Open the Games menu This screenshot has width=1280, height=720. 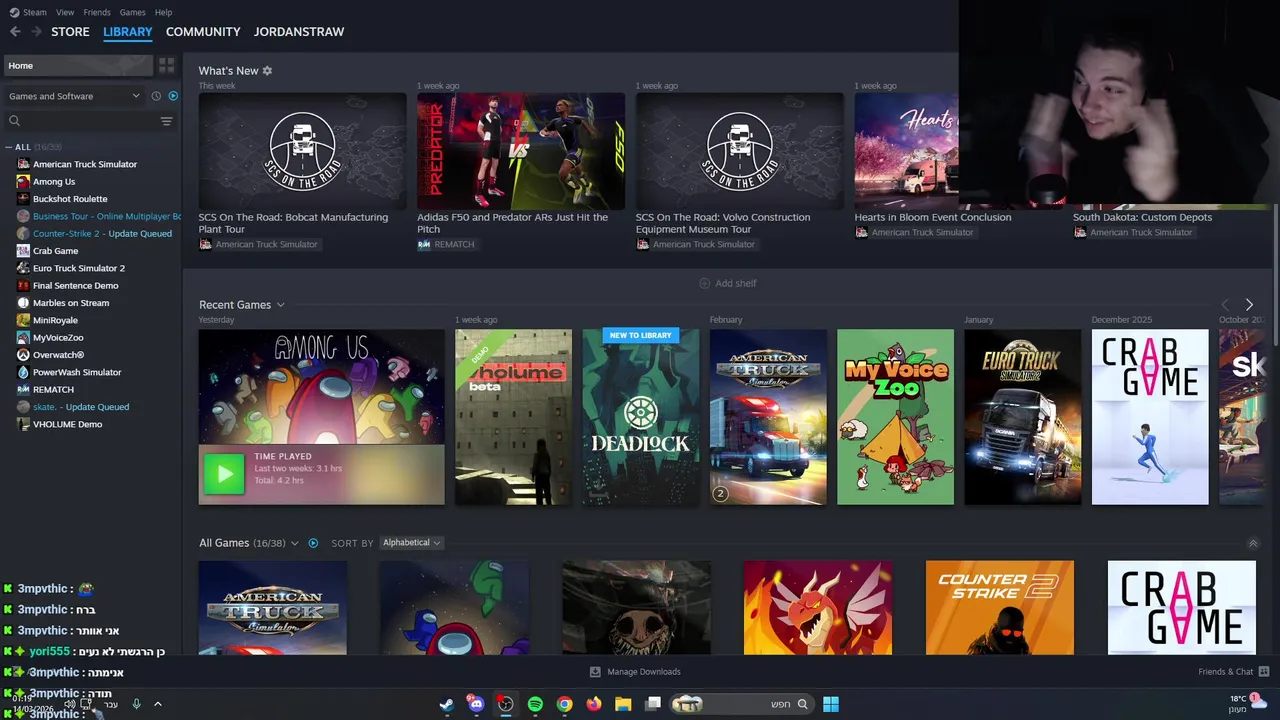[132, 12]
